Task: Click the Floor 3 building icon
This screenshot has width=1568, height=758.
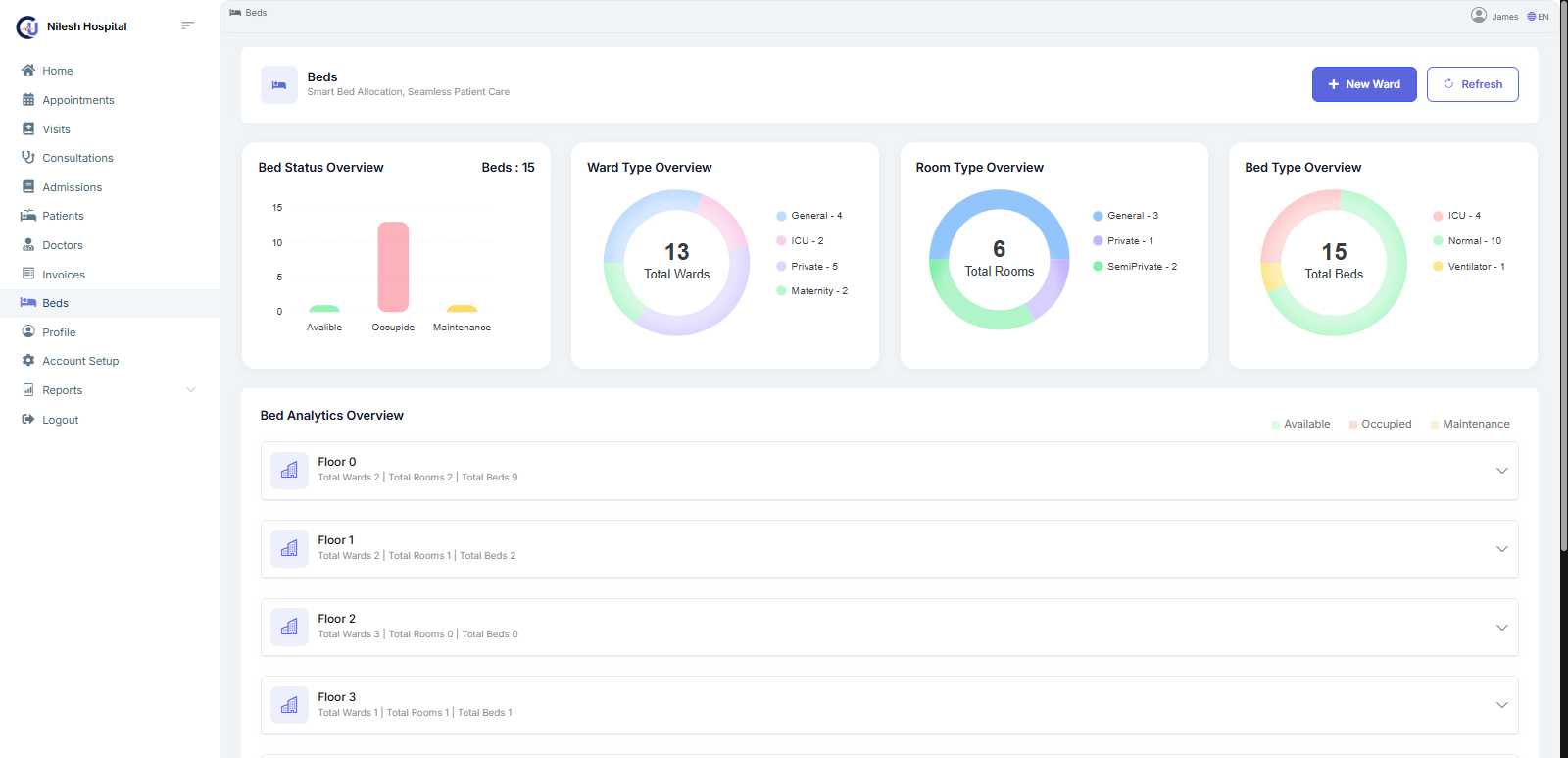Action: (x=289, y=705)
